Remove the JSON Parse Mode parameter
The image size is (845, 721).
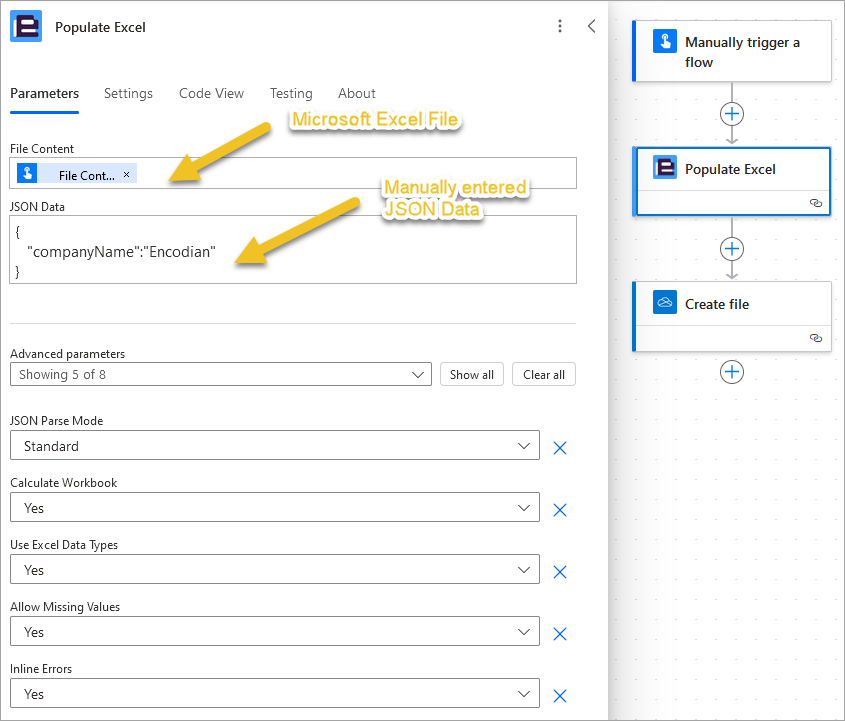(560, 448)
